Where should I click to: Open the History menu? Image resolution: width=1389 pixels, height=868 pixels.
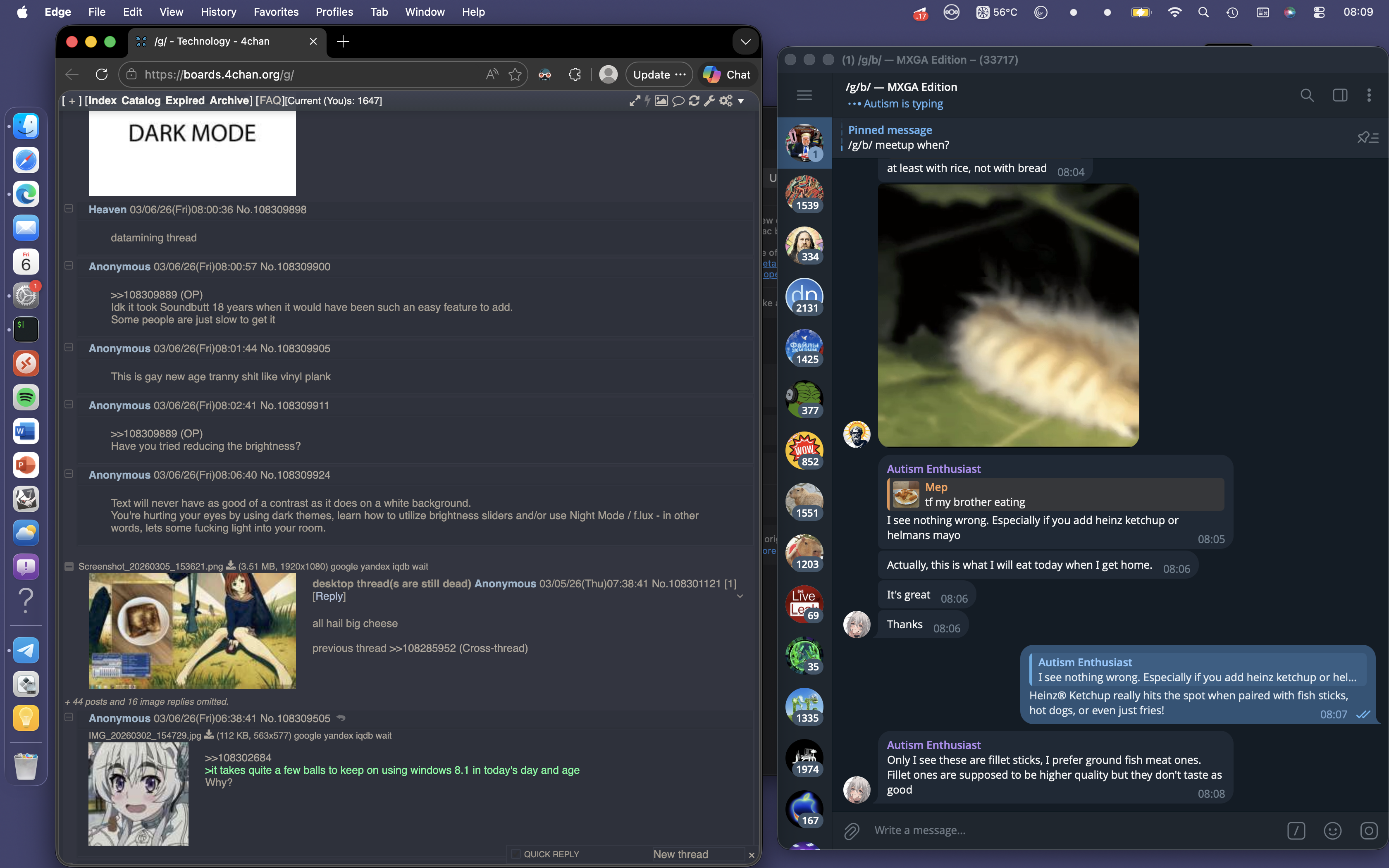(218, 12)
